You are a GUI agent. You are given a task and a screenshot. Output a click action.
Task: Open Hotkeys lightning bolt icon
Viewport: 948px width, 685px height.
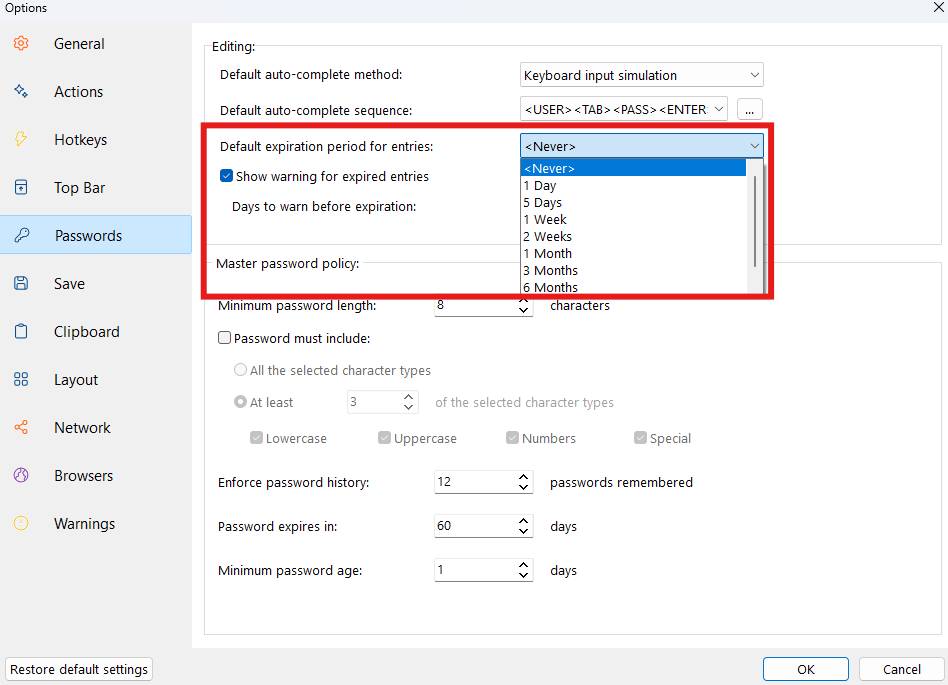[21, 139]
